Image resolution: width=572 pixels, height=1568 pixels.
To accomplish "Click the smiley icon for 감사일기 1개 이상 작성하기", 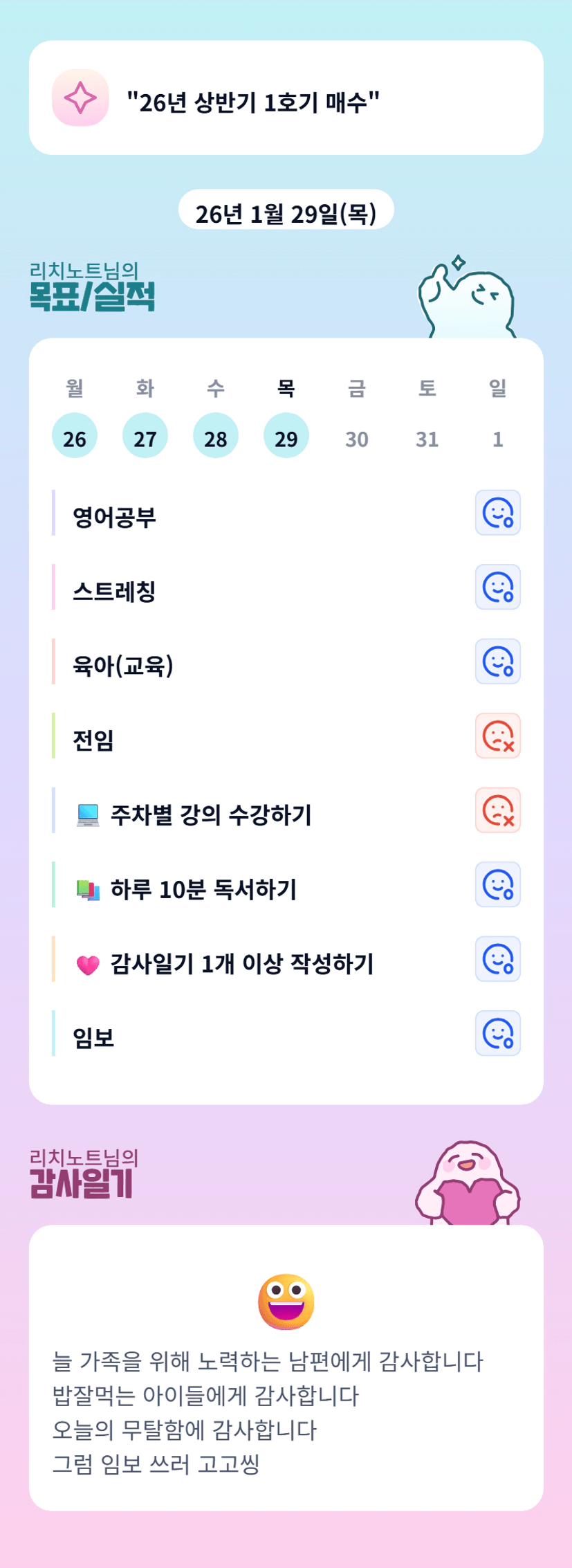I will point(497,959).
